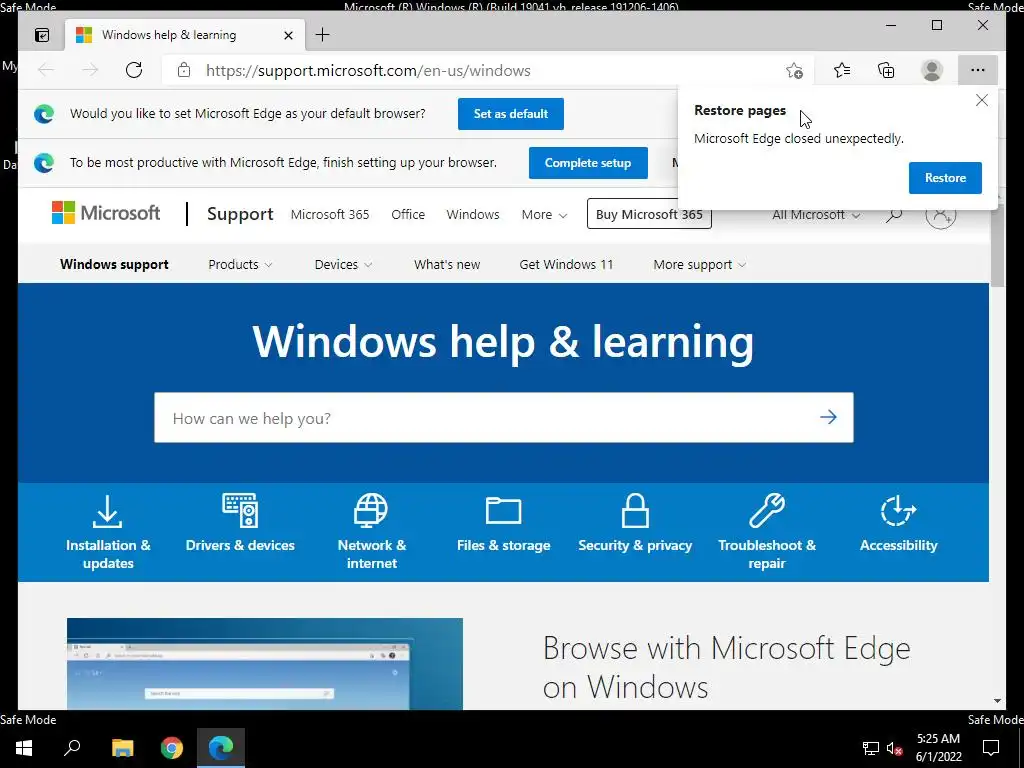The image size is (1024, 768).
Task: Open Edge Settings and more menu
Action: [x=978, y=70]
